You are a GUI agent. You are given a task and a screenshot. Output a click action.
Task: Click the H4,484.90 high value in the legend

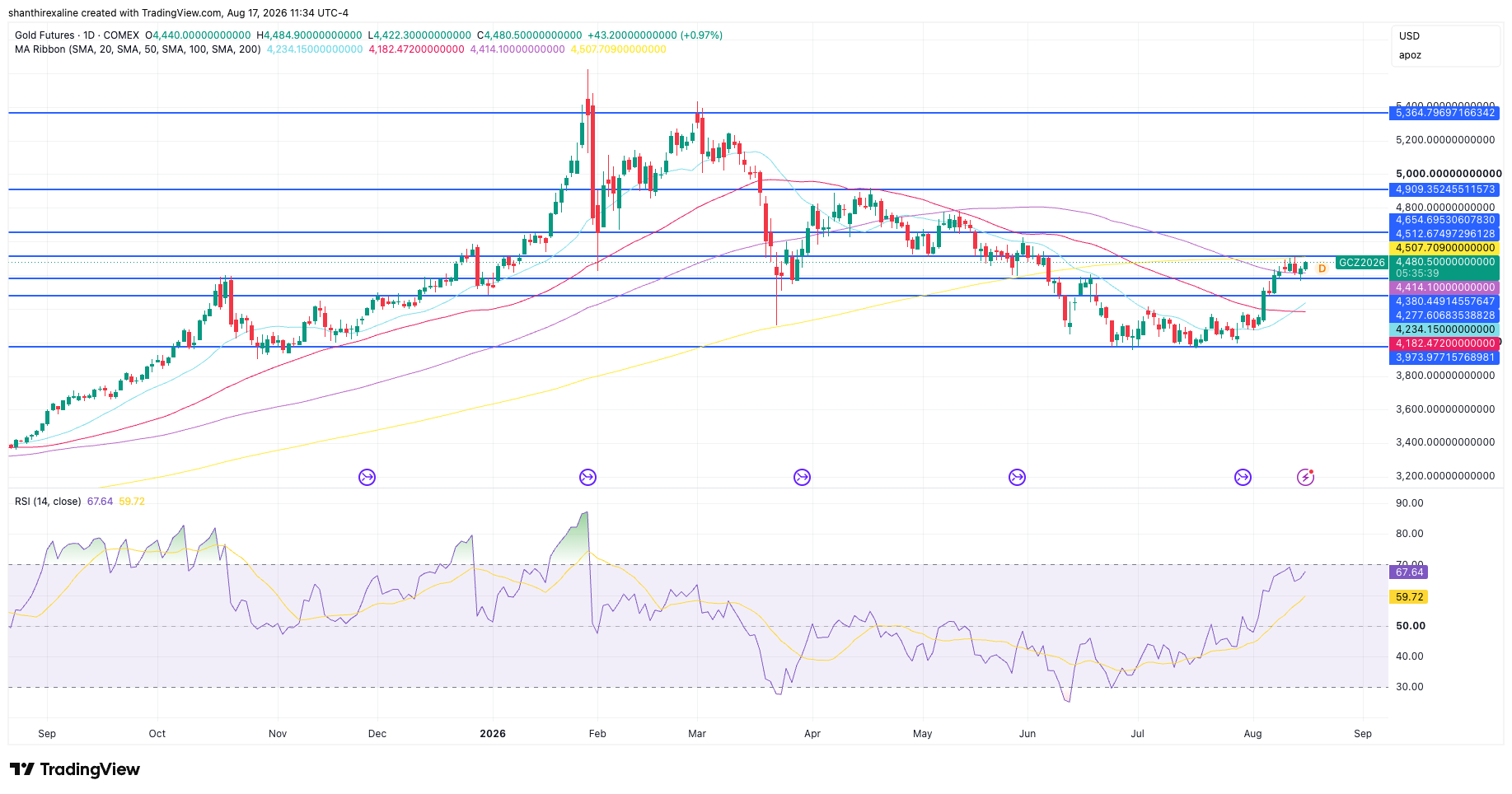coord(309,35)
